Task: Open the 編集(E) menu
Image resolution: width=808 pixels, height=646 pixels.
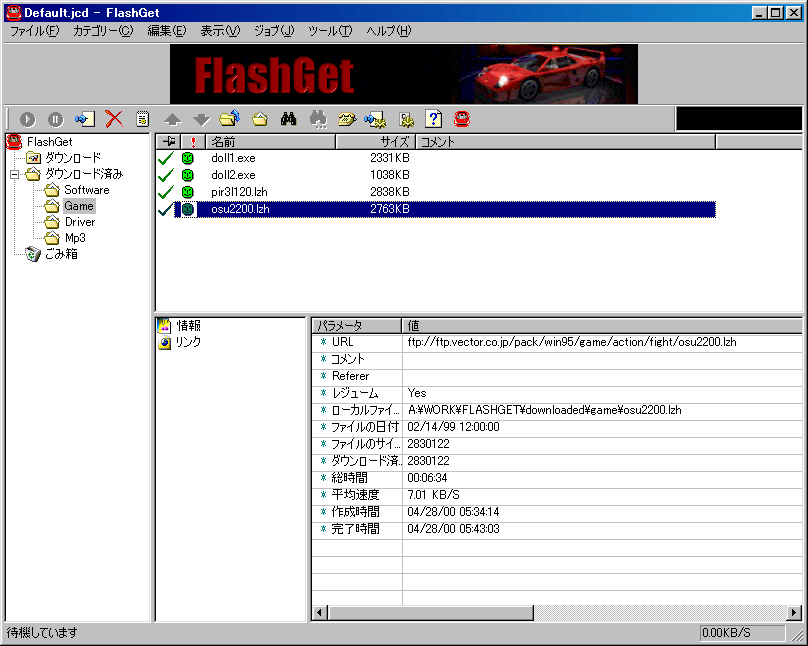Action: (167, 31)
